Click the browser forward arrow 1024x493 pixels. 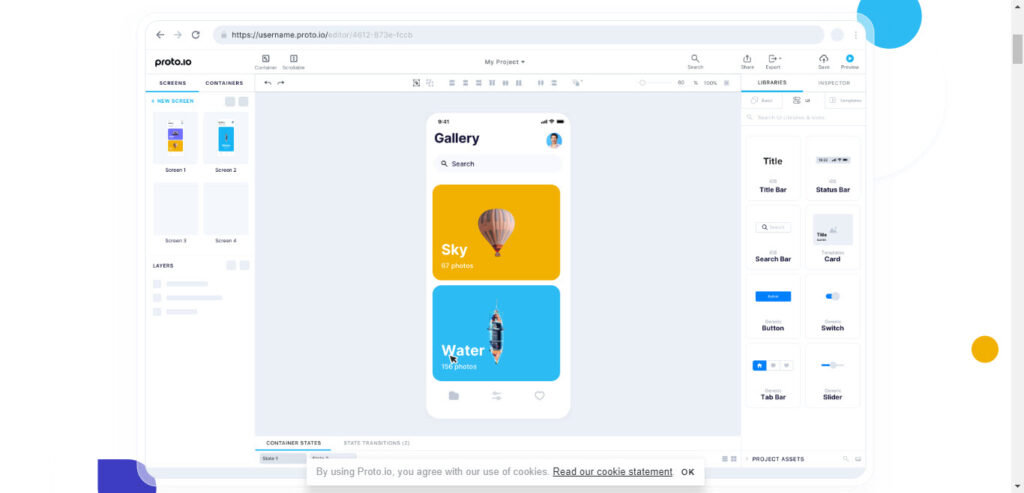[x=178, y=35]
